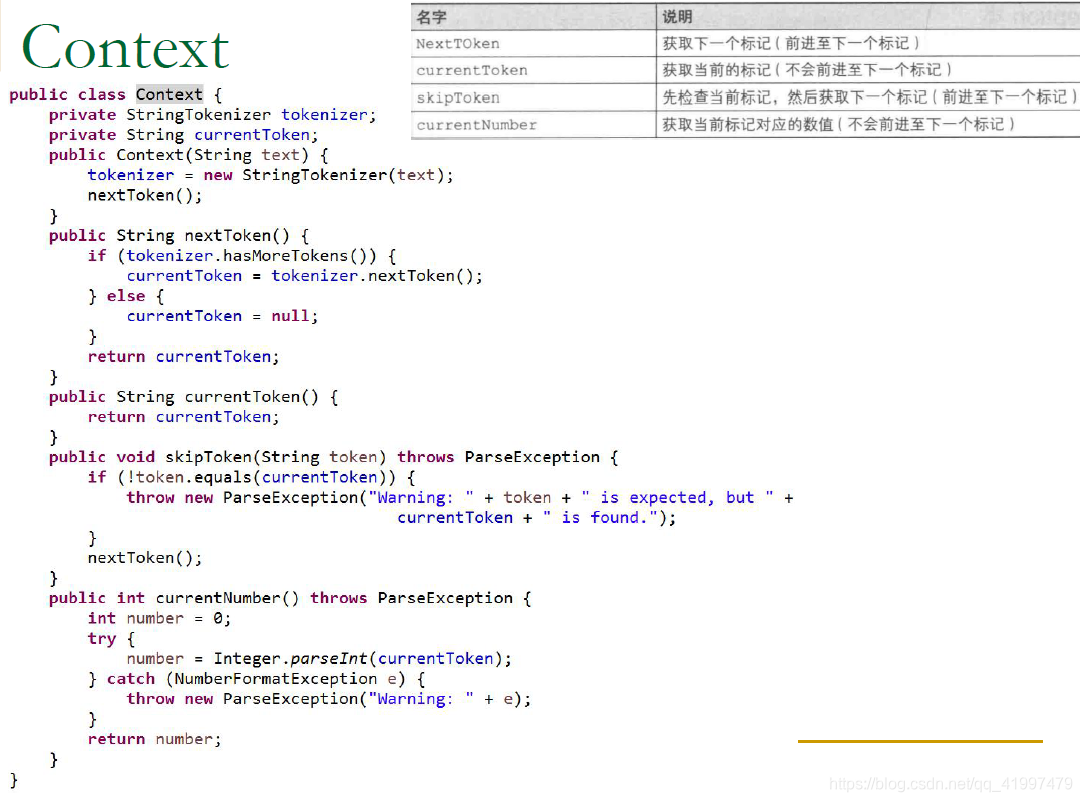Click description "获取当前的标记 (不会前进至下一个标记)"
Image resolution: width=1082 pixels, height=802 pixels.
(807, 70)
